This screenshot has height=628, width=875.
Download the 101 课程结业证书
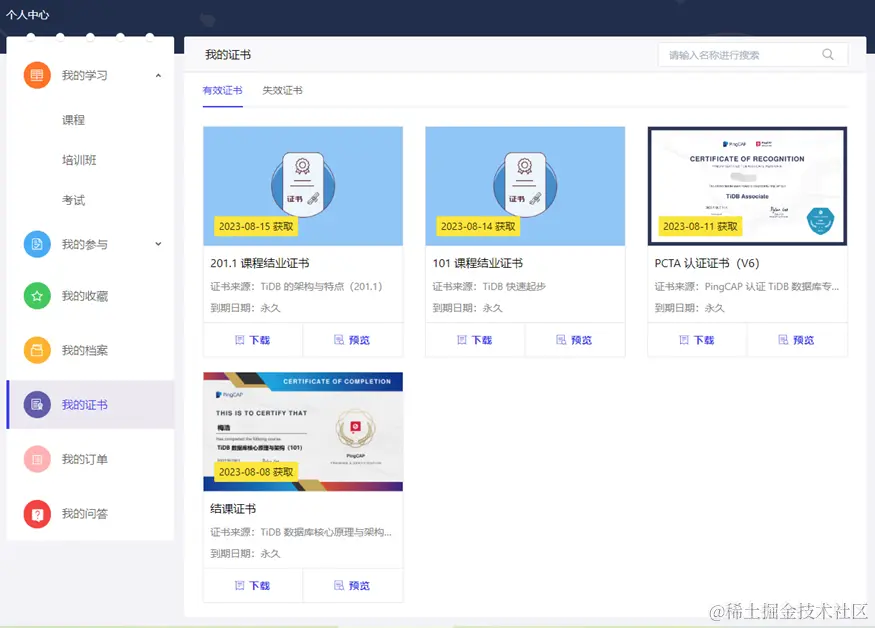[475, 340]
